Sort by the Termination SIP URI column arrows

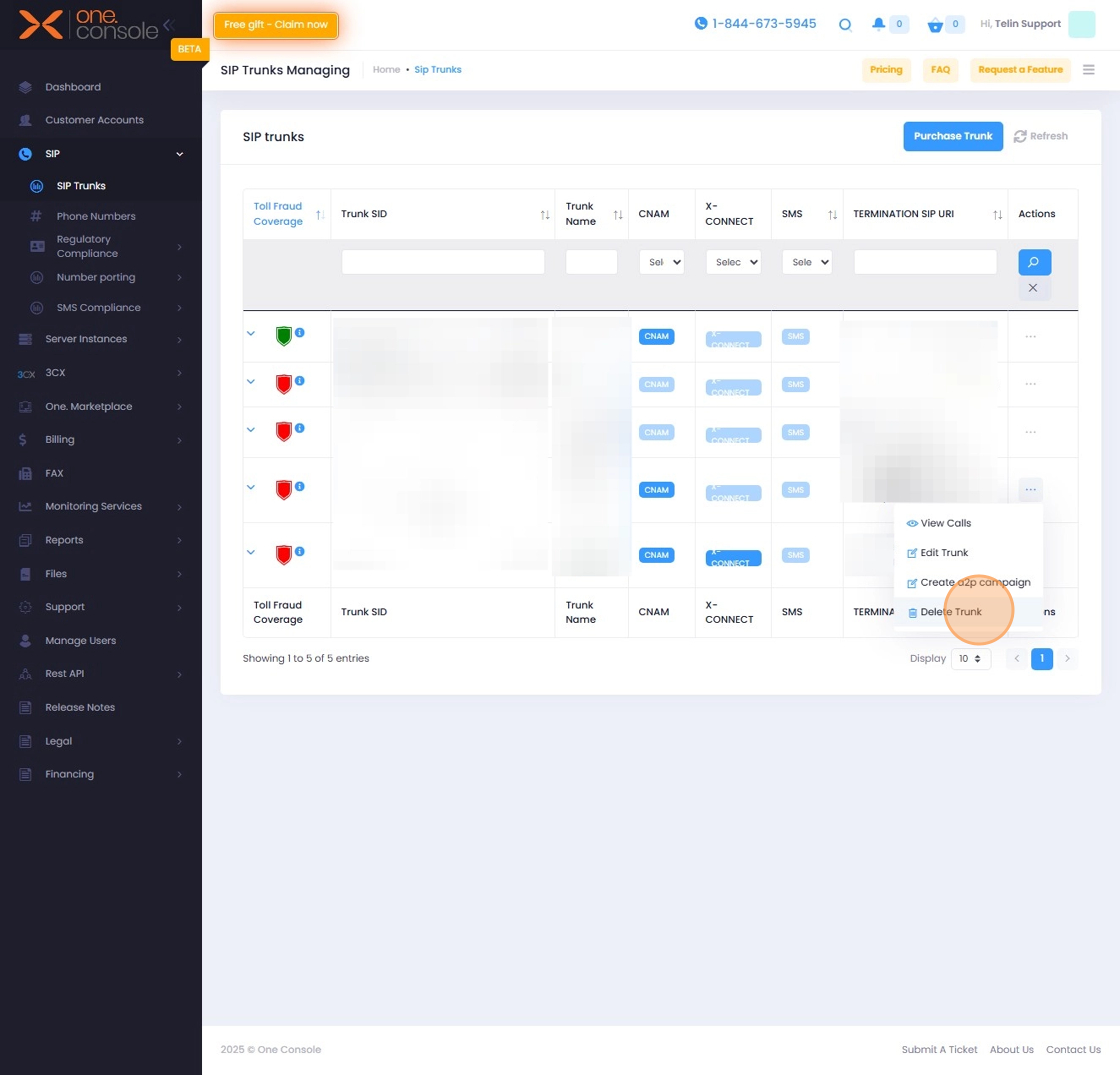pos(997,214)
